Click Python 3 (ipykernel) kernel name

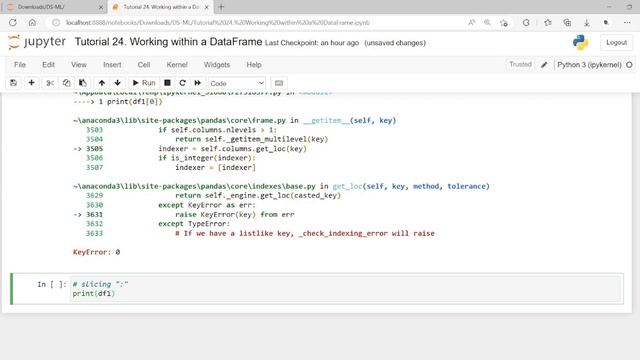pos(589,65)
